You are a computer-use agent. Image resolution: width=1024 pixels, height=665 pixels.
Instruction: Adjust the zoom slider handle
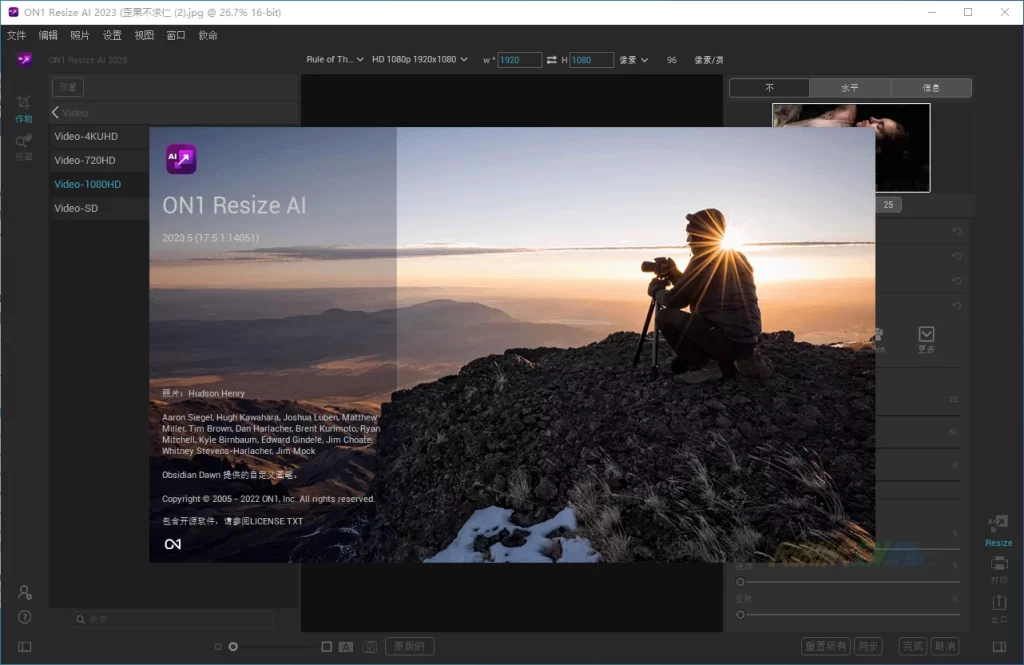point(233,647)
